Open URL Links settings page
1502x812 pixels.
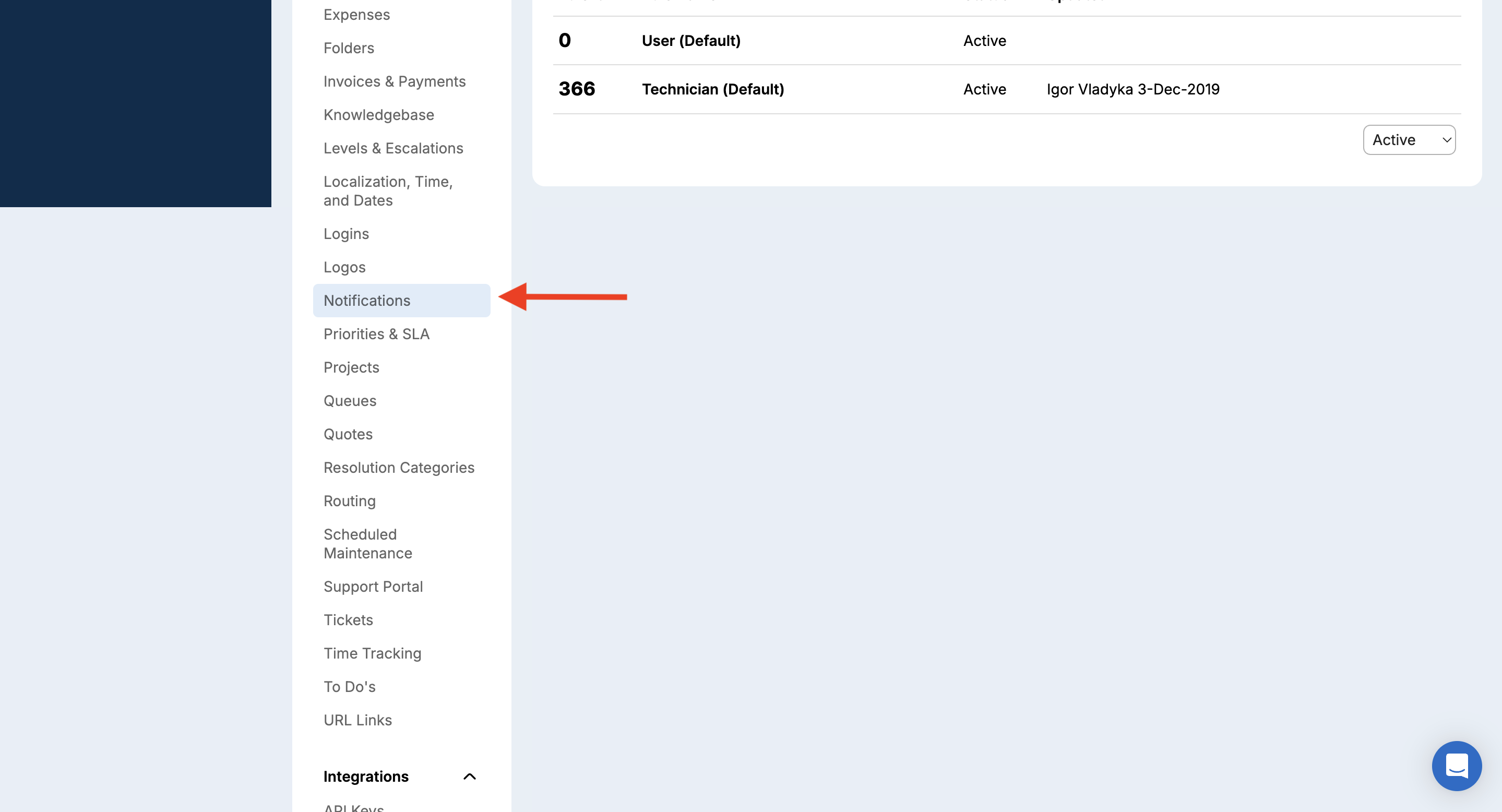pos(357,720)
